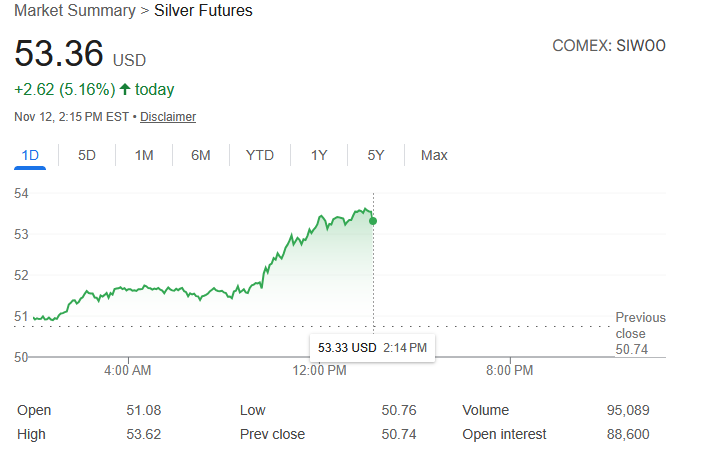Image resolution: width=709 pixels, height=461 pixels.
Task: Click the 53.36 USD price heading
Action: [x=80, y=56]
